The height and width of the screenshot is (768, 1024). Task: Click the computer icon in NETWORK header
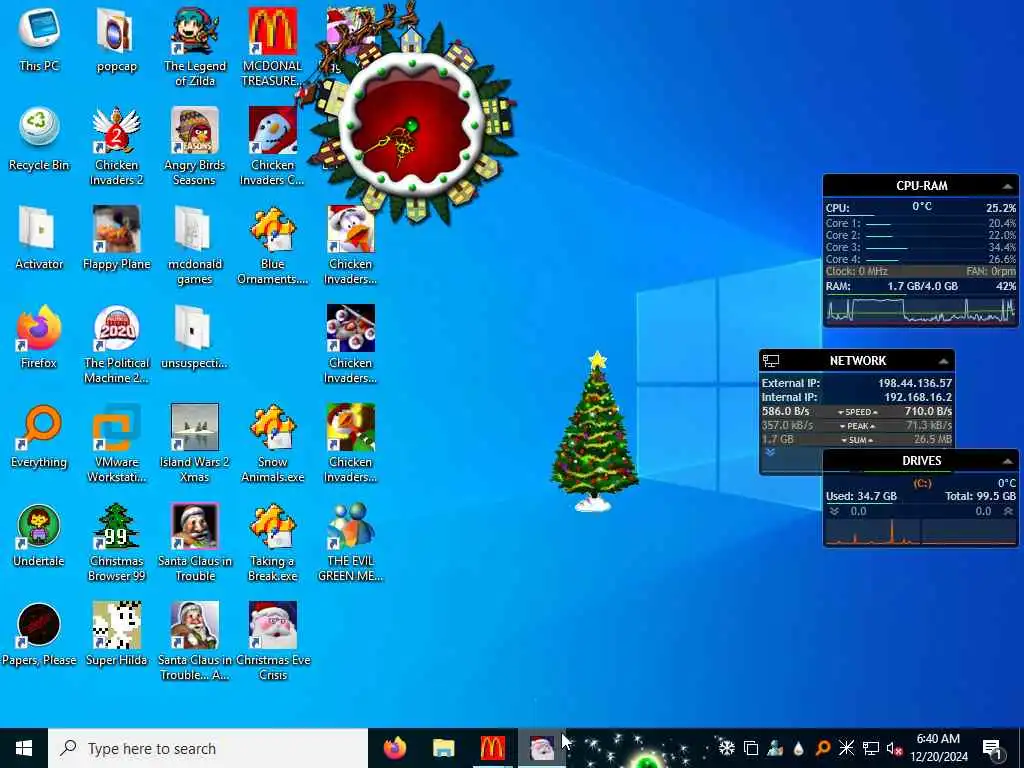point(771,360)
